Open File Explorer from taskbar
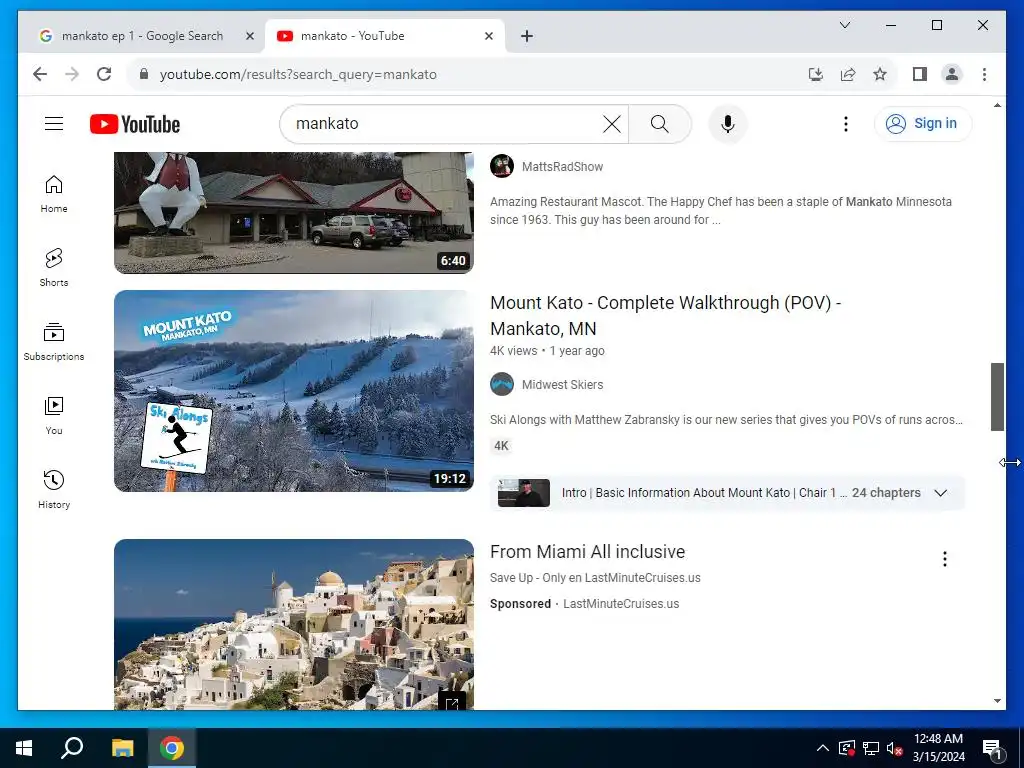 pyautogui.click(x=122, y=748)
